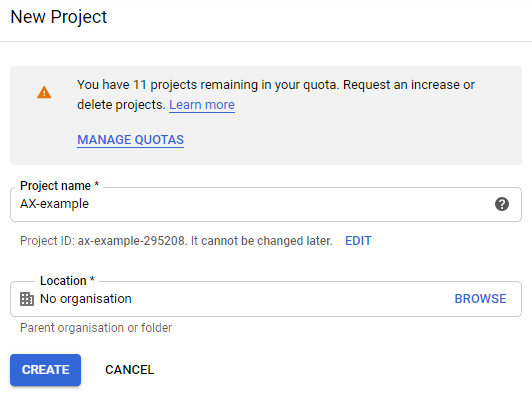Click the New Project page heading
This screenshot has height=395, width=532.
point(59,17)
